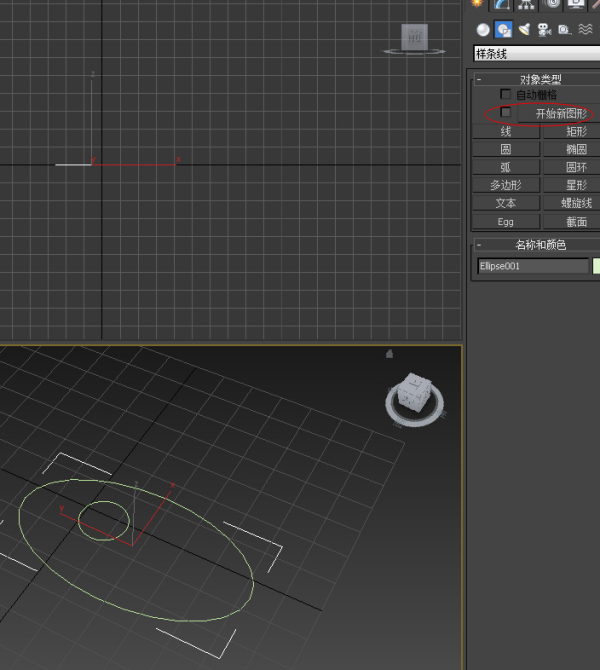Open the Create tab sun icon
This screenshot has height=670, width=600.
477,3
